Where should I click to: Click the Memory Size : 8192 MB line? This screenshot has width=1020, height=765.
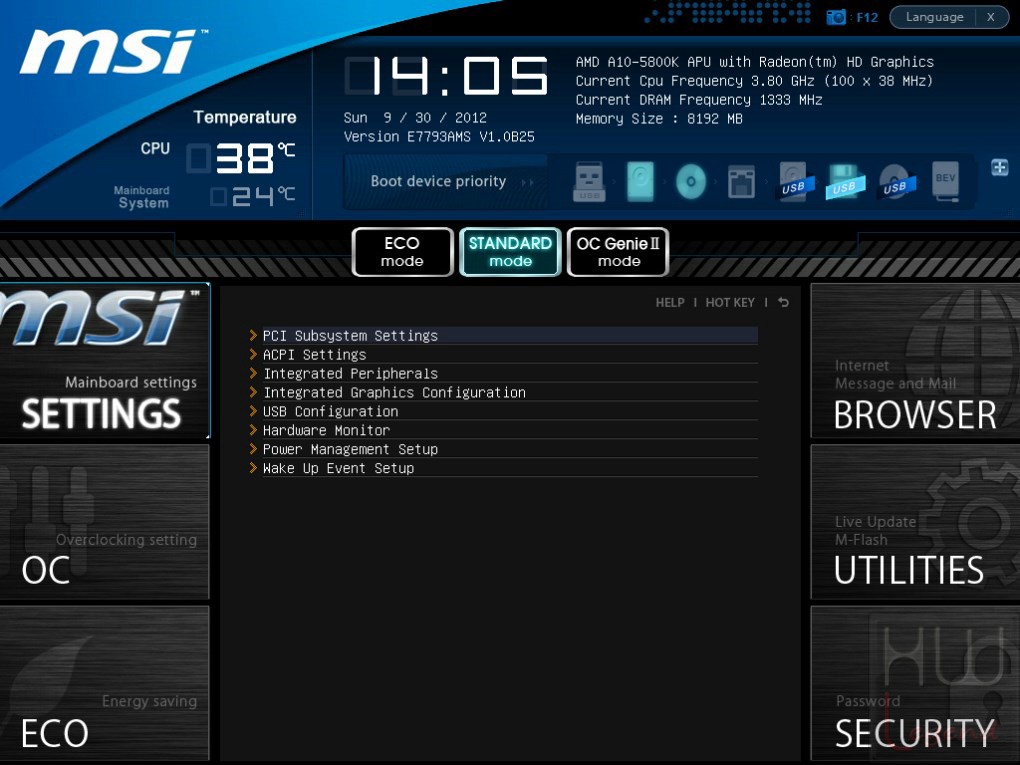(659, 118)
